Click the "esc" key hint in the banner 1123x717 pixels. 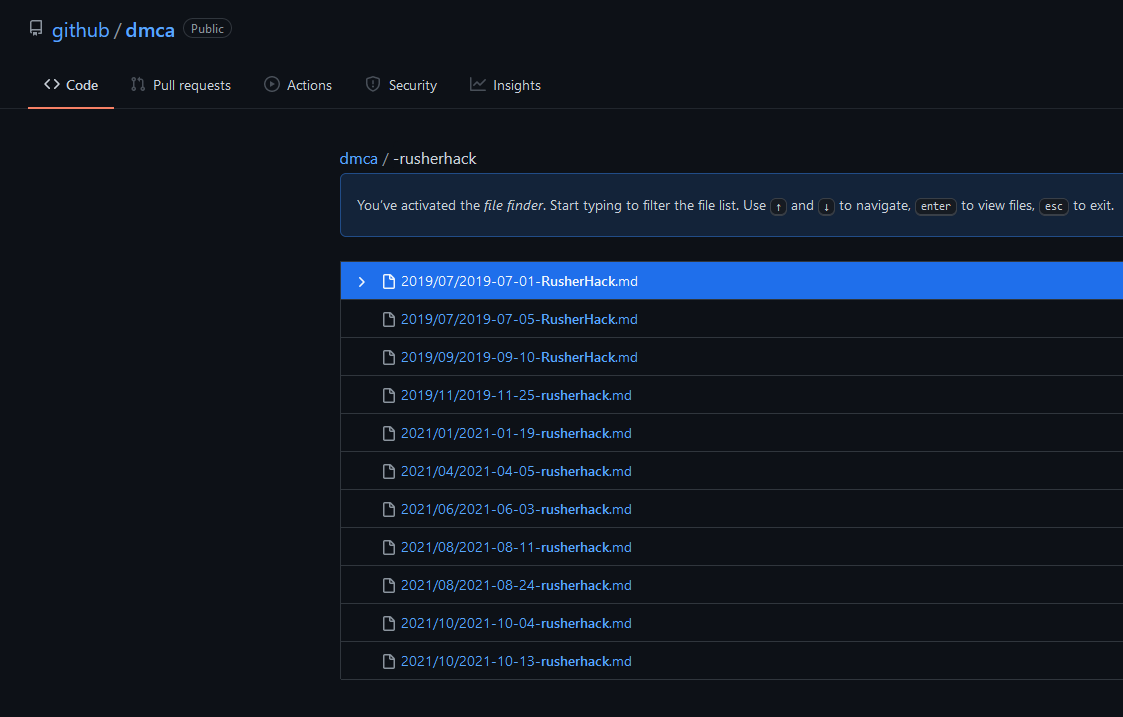pos(1054,206)
